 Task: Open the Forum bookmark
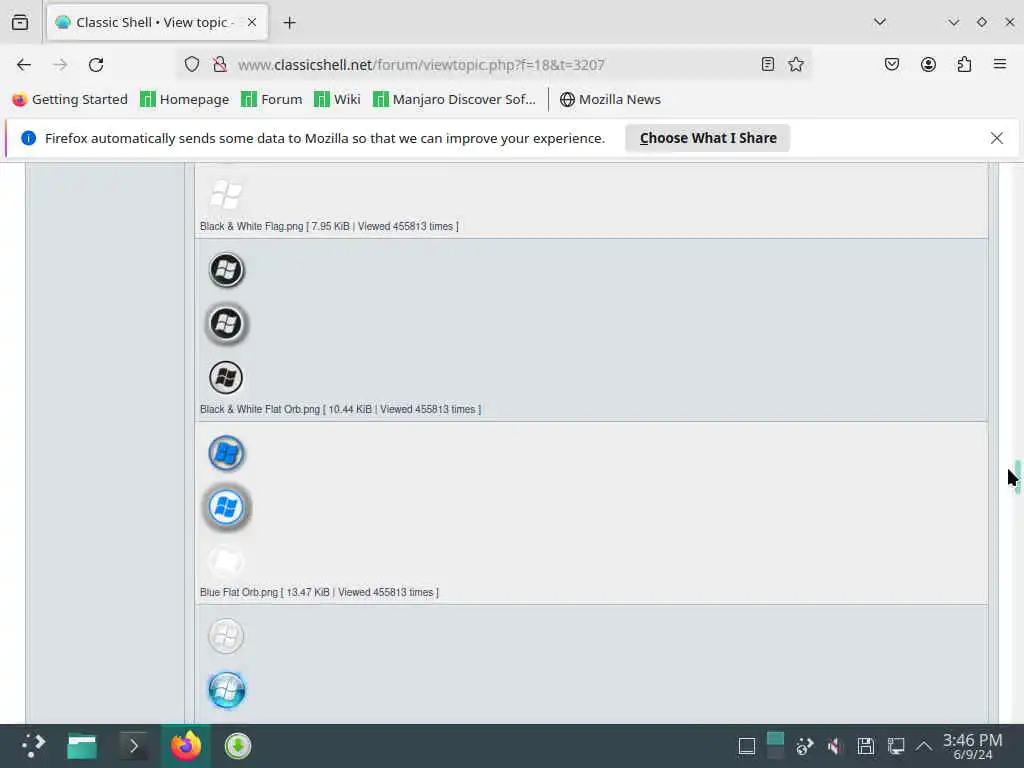[x=272, y=99]
